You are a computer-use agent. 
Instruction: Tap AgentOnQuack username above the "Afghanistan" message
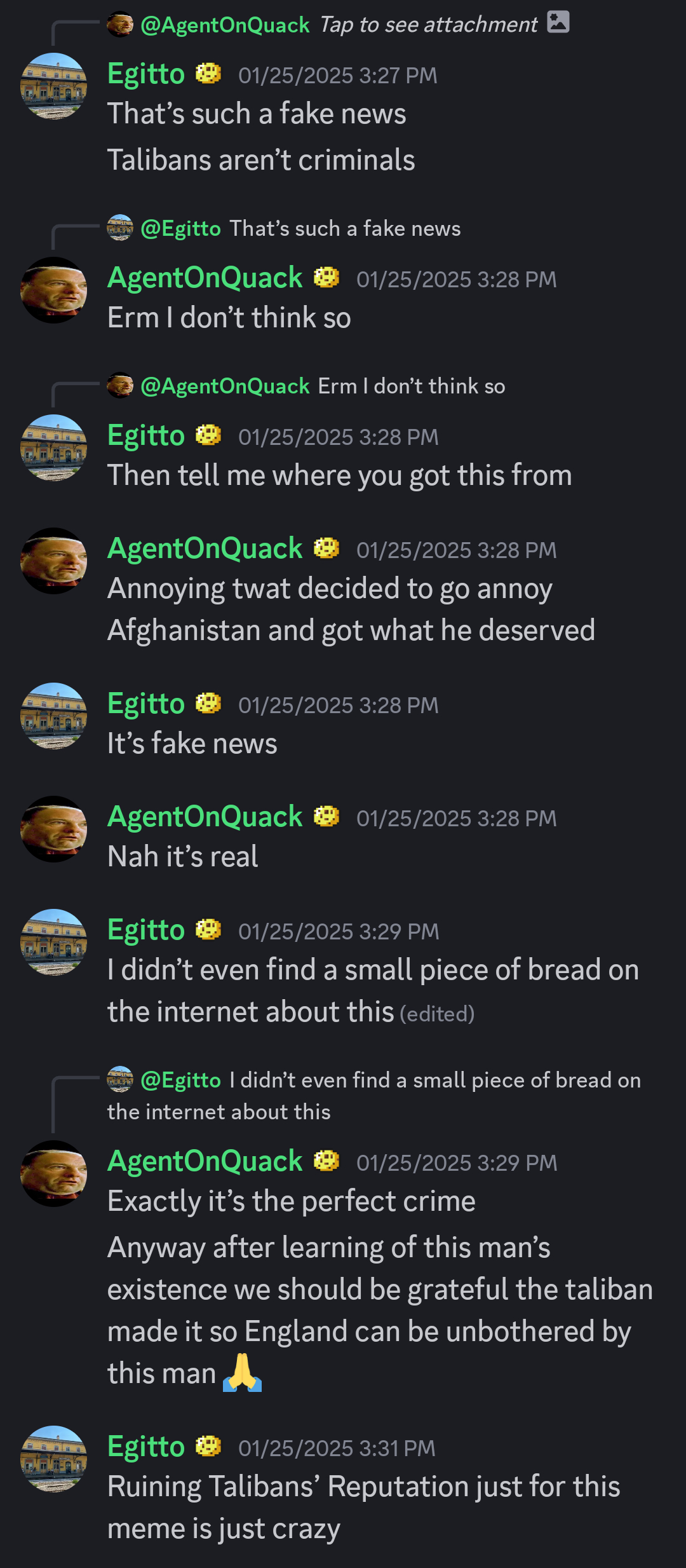coord(205,549)
